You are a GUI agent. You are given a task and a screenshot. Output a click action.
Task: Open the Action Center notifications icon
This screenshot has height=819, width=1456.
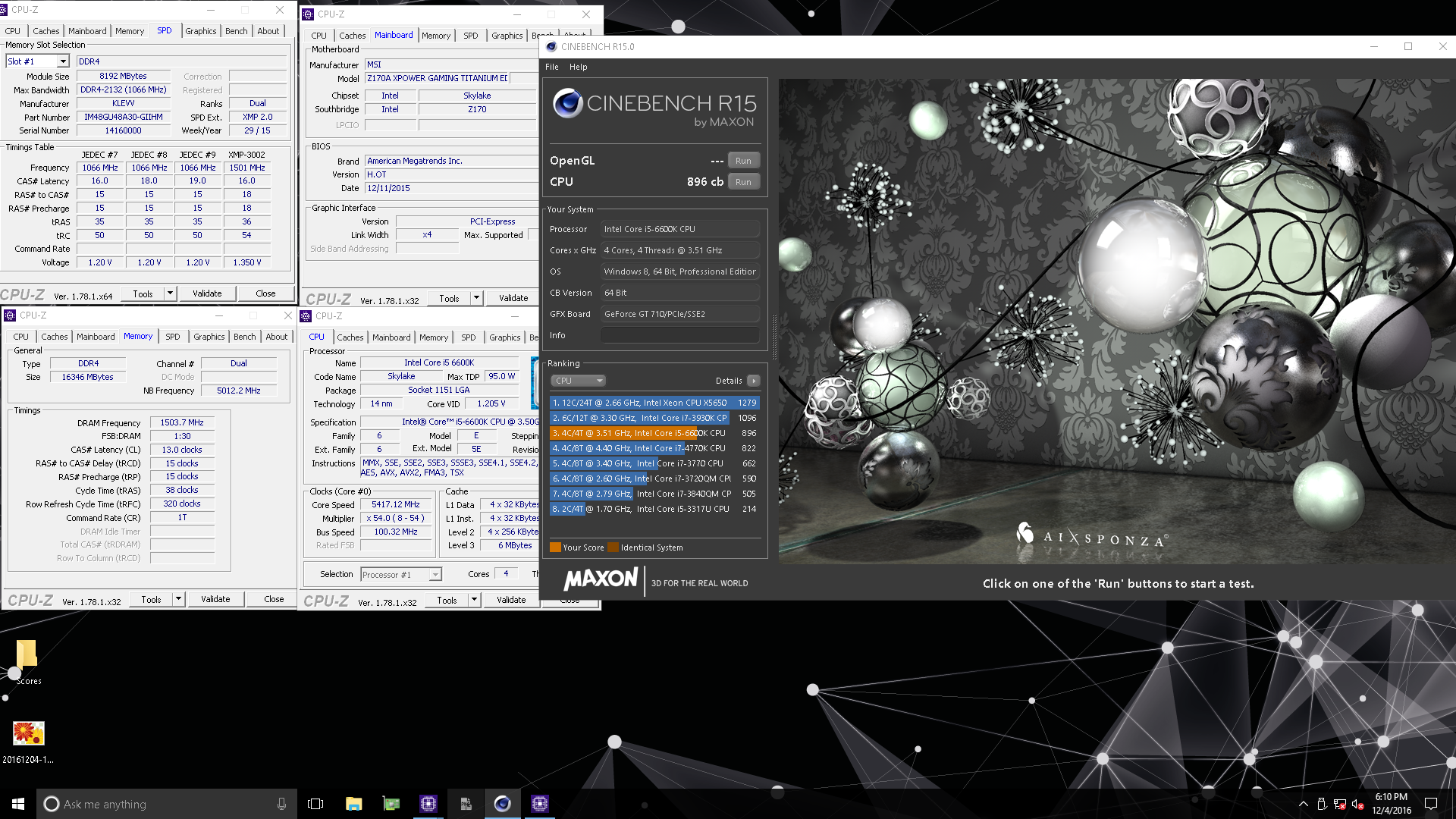(x=1431, y=804)
